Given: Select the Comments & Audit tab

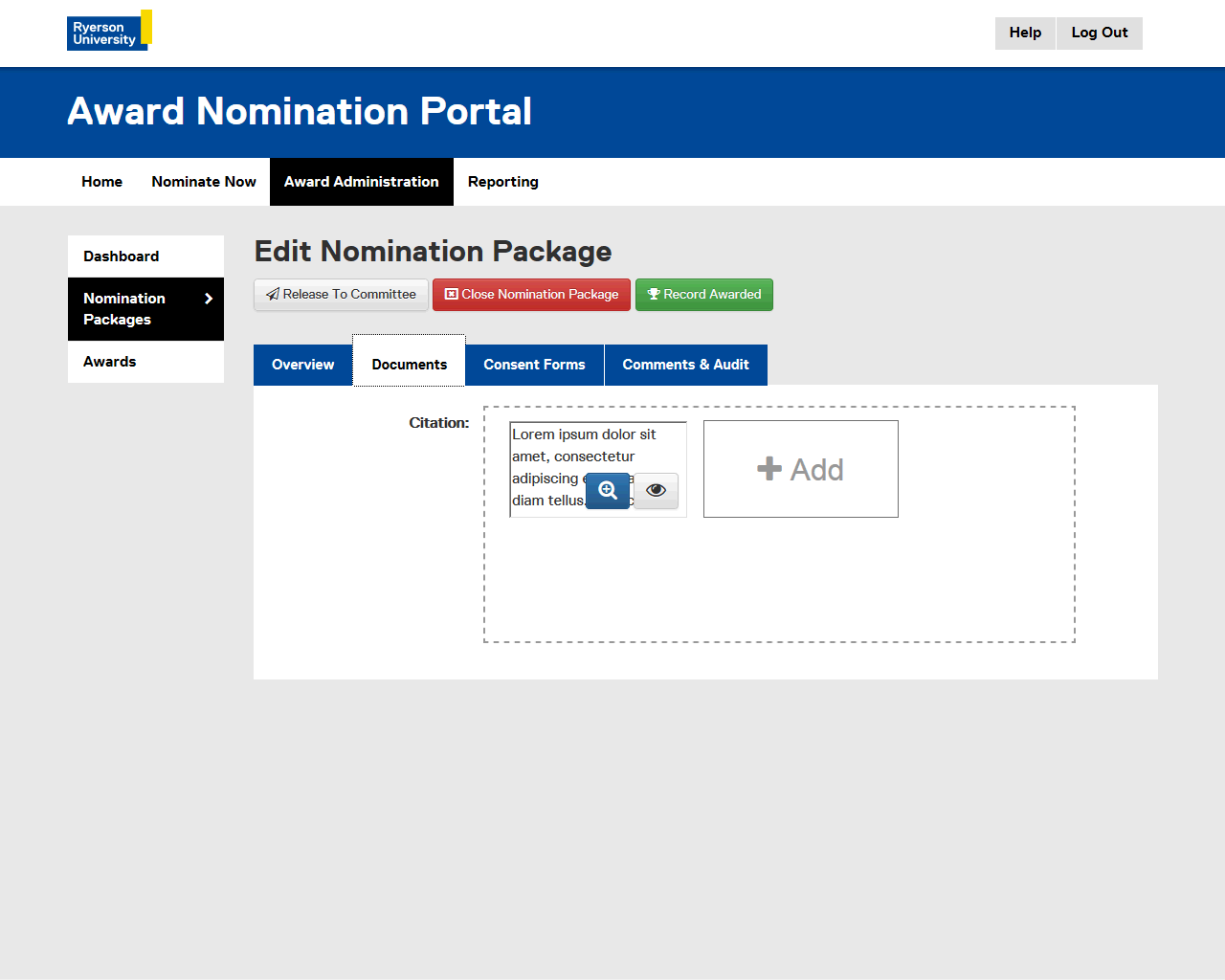Looking at the screenshot, I should click(x=685, y=365).
